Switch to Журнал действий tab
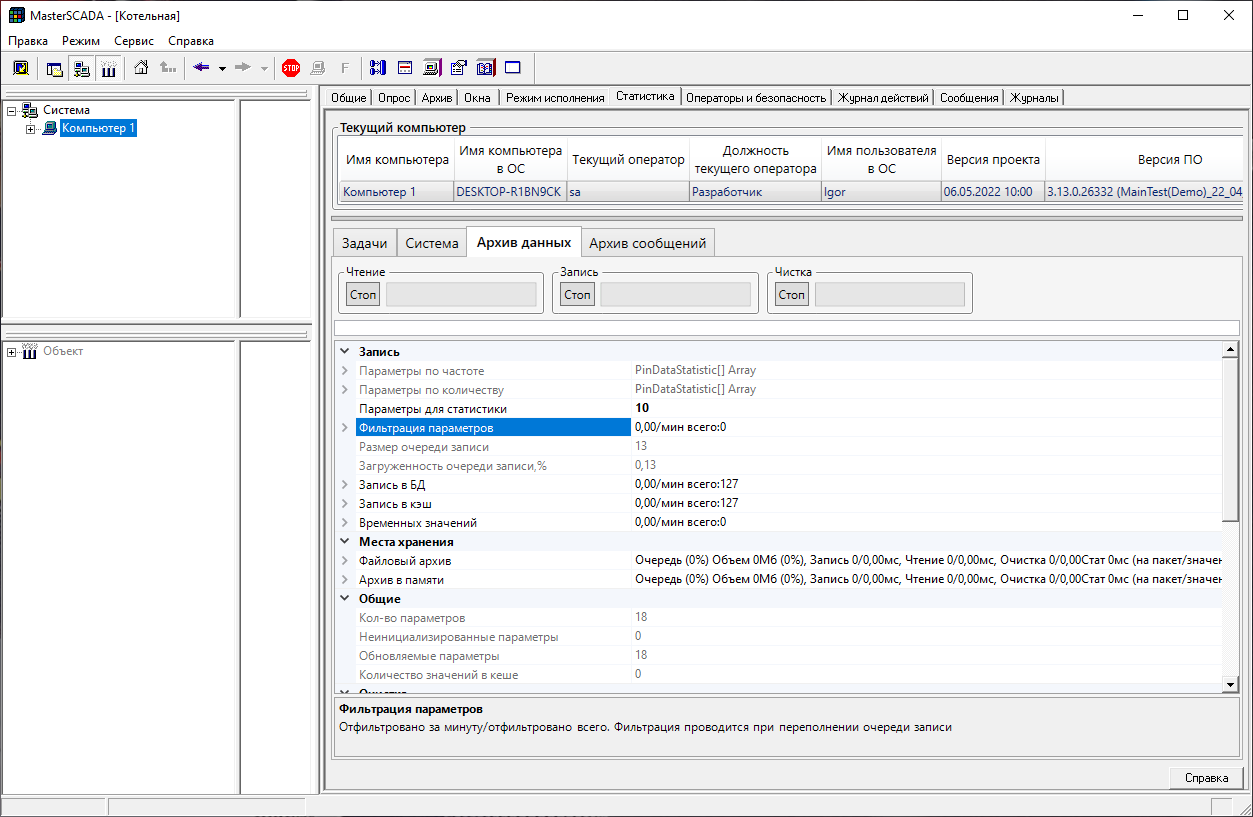 point(885,98)
